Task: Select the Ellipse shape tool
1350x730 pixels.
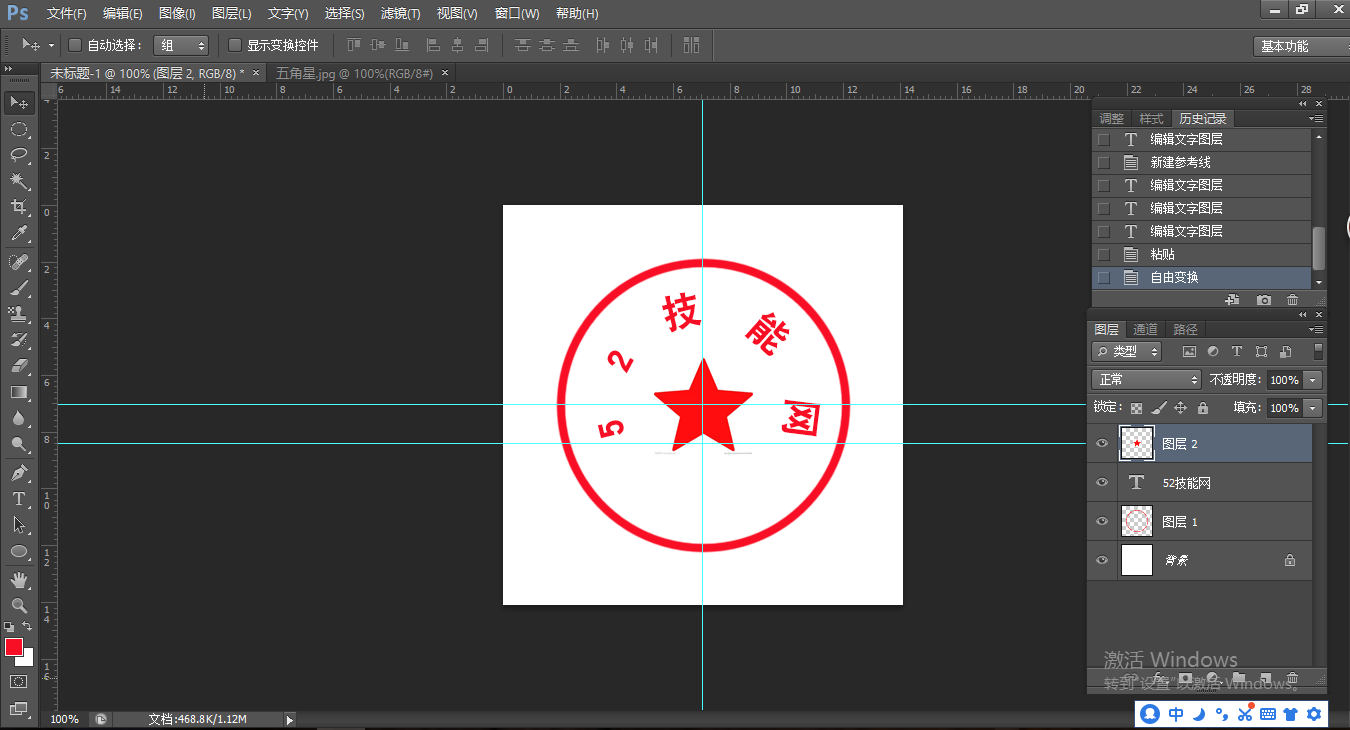Action: (19, 551)
